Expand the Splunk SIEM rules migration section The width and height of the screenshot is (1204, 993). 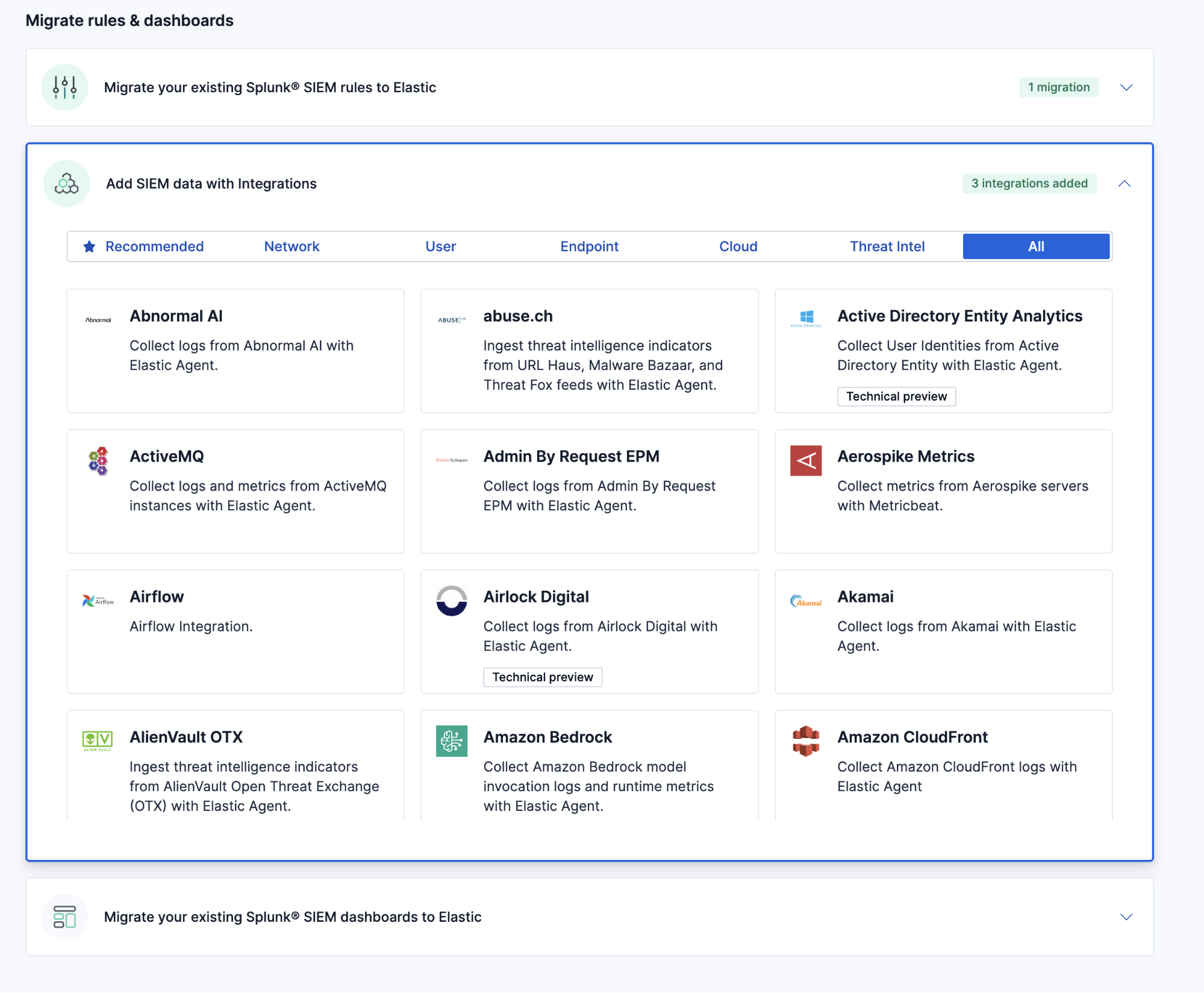(x=1126, y=87)
